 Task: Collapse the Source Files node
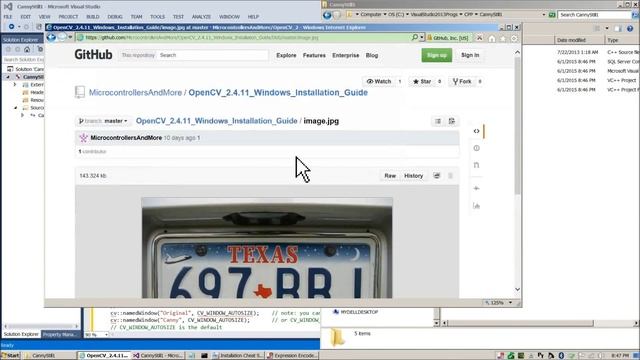pyautogui.click(x=16, y=108)
